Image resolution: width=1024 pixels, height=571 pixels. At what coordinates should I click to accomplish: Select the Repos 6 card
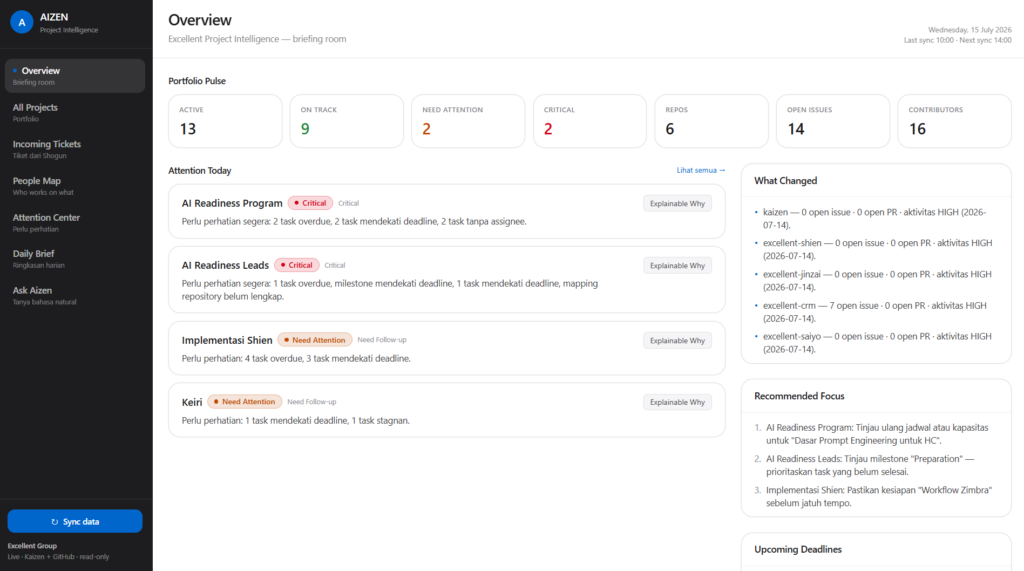(711, 121)
